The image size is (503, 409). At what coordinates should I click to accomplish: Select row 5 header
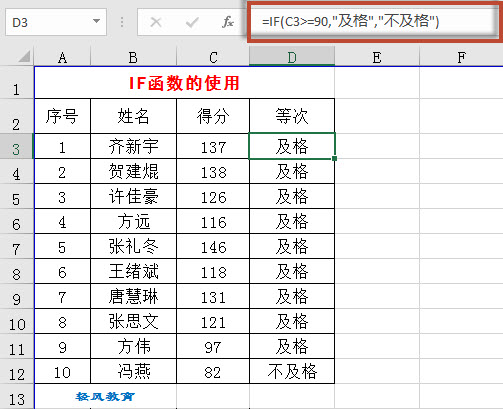tap(17, 196)
